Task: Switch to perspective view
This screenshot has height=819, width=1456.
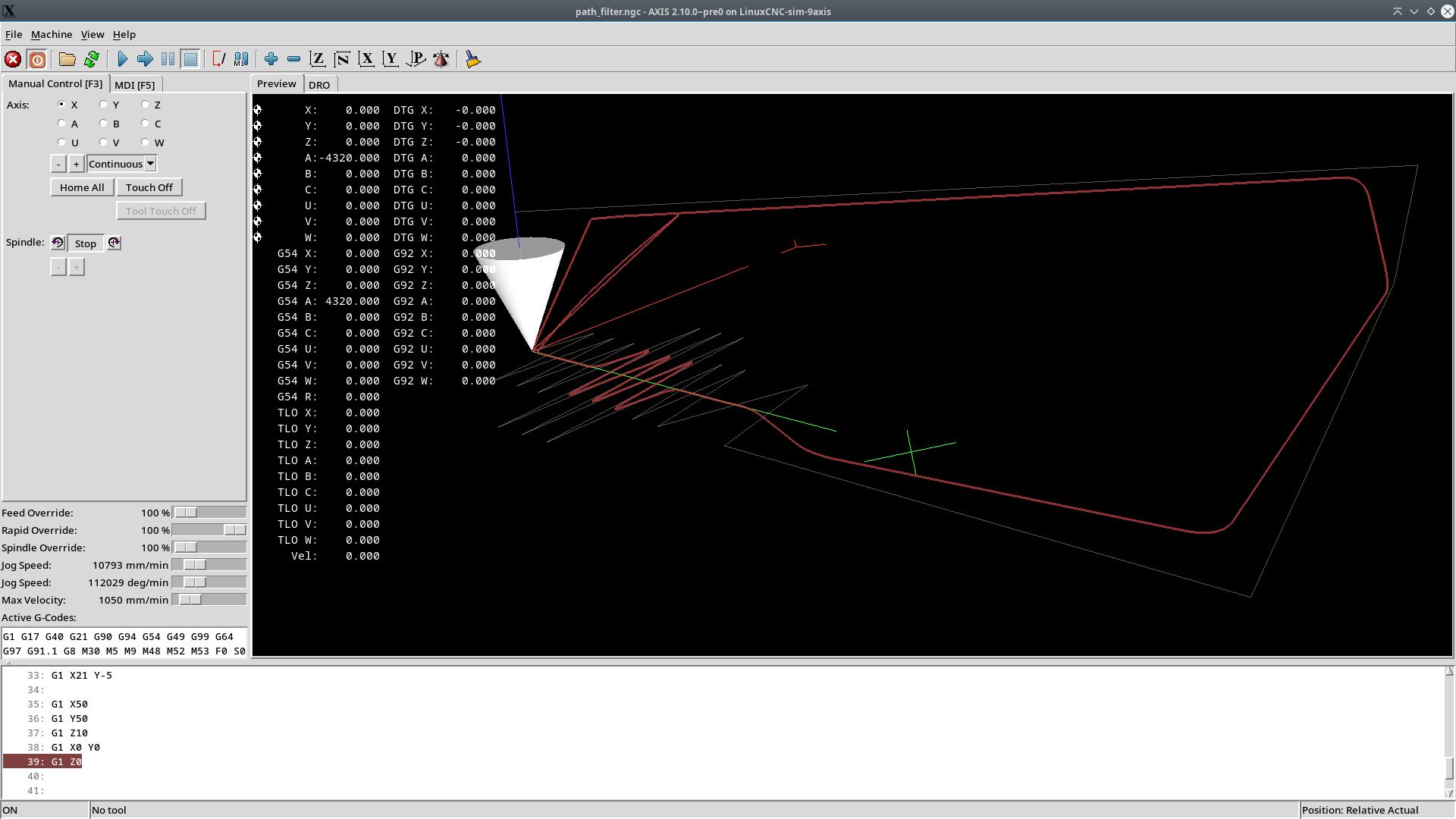Action: pyautogui.click(x=416, y=59)
